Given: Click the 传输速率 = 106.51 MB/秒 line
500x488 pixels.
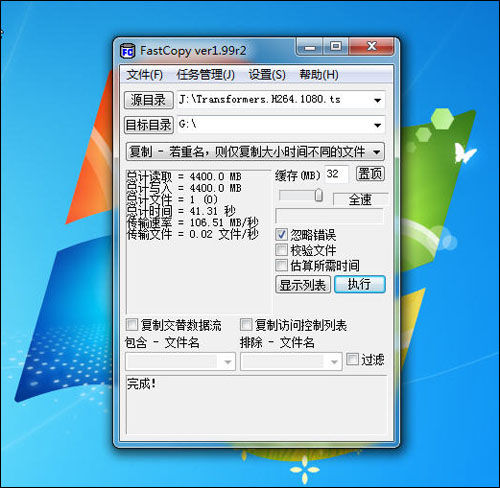Looking at the screenshot, I should (x=193, y=222).
